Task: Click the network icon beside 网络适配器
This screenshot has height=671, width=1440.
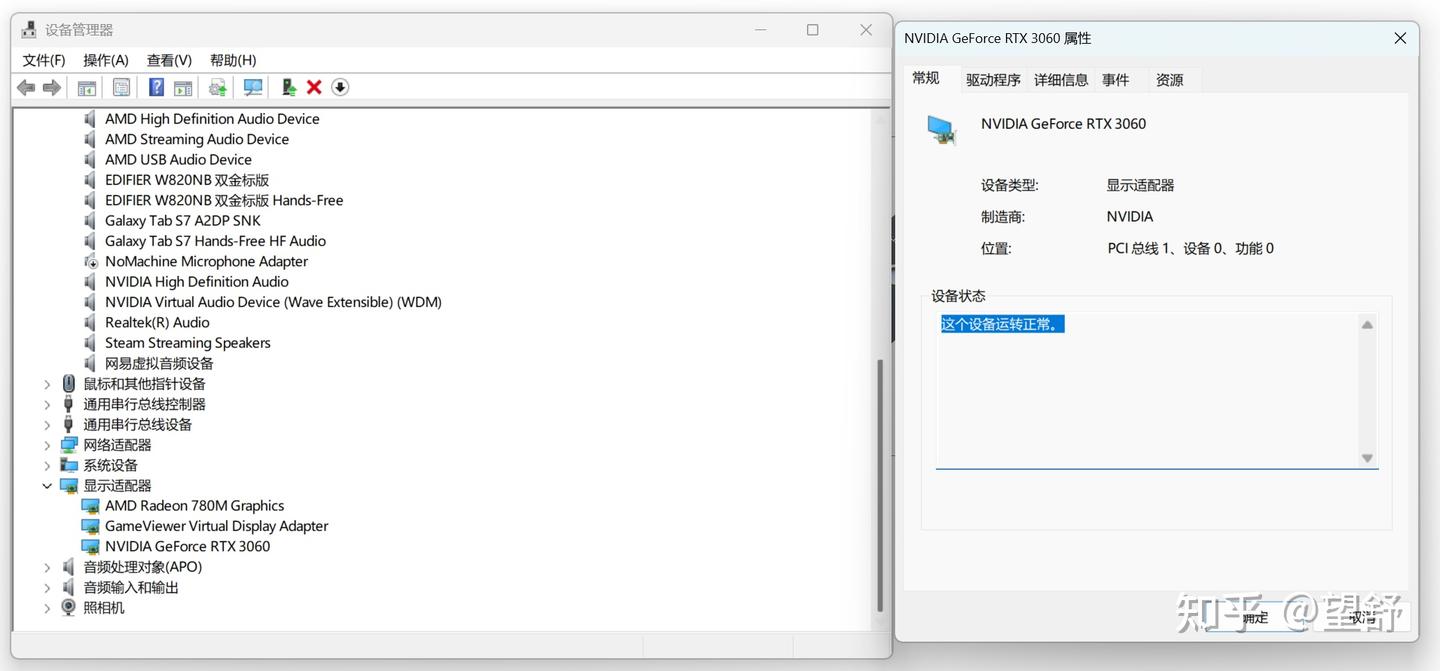Action: tap(69, 445)
